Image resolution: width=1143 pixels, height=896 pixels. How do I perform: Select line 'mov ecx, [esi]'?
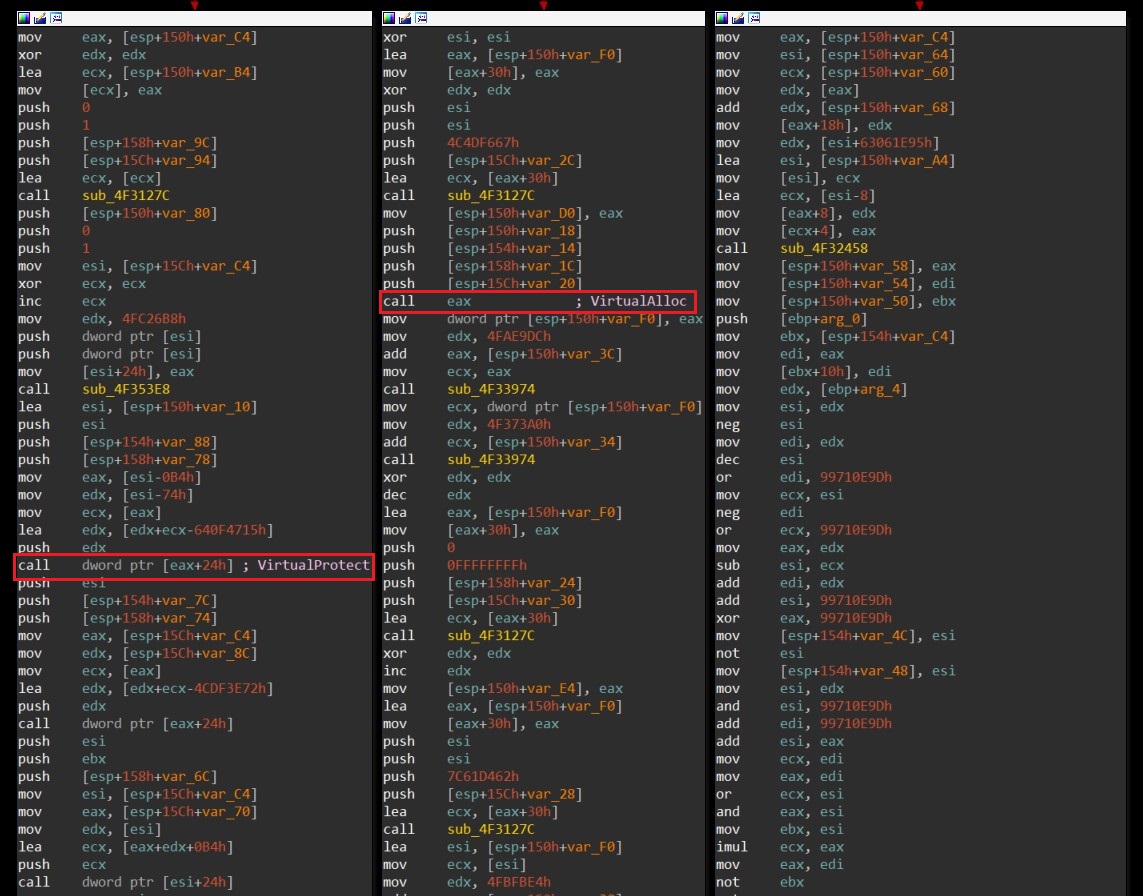point(456,864)
